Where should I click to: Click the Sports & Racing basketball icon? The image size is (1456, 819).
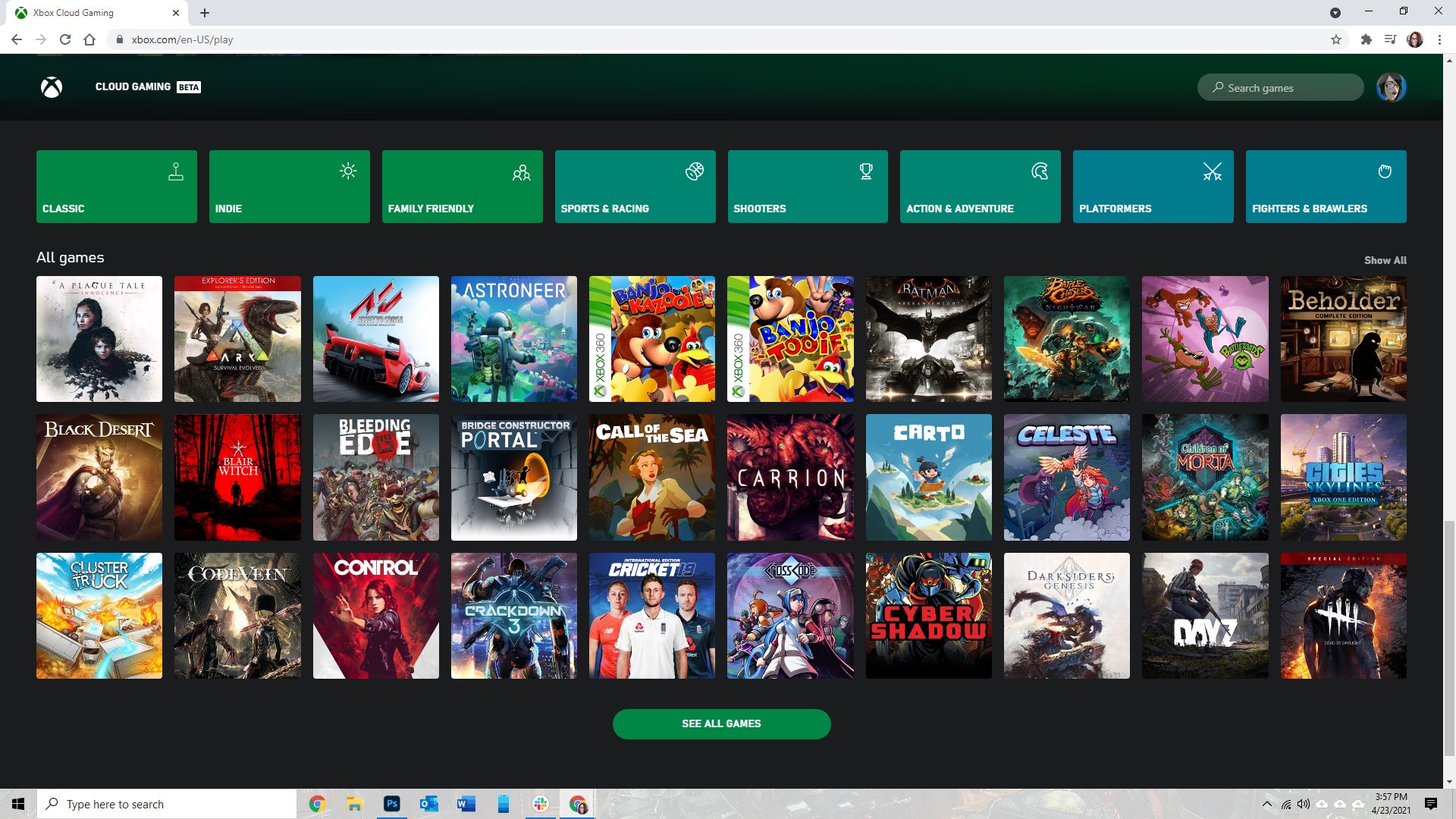693,171
